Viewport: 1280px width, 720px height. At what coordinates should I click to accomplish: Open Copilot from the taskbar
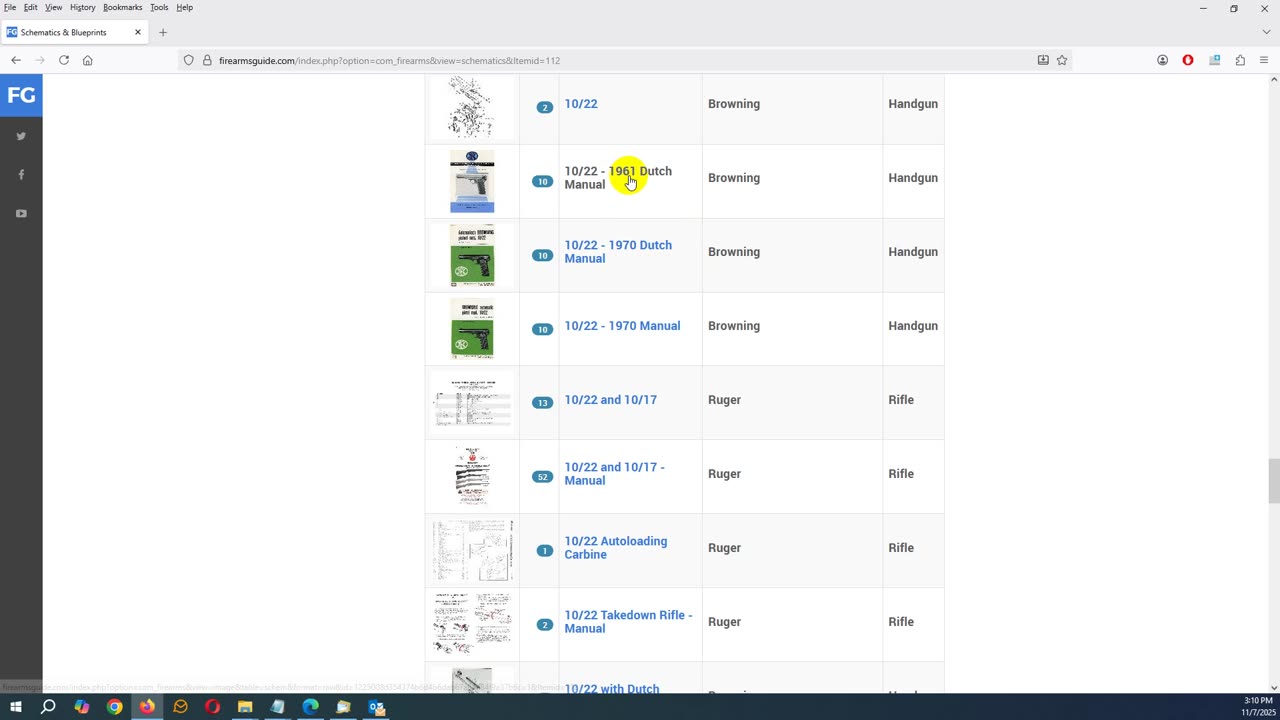pyautogui.click(x=82, y=707)
